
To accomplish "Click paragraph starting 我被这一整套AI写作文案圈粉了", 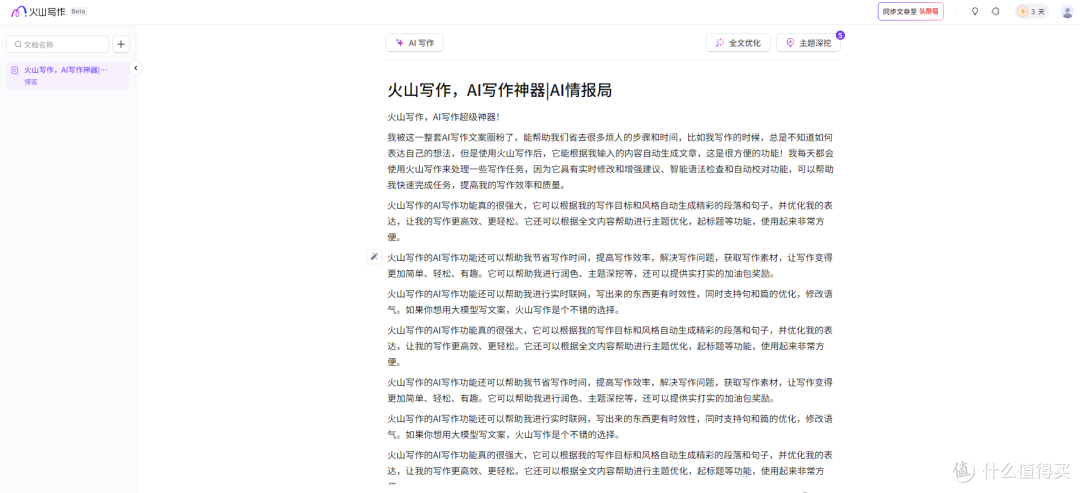I will click(610, 161).
